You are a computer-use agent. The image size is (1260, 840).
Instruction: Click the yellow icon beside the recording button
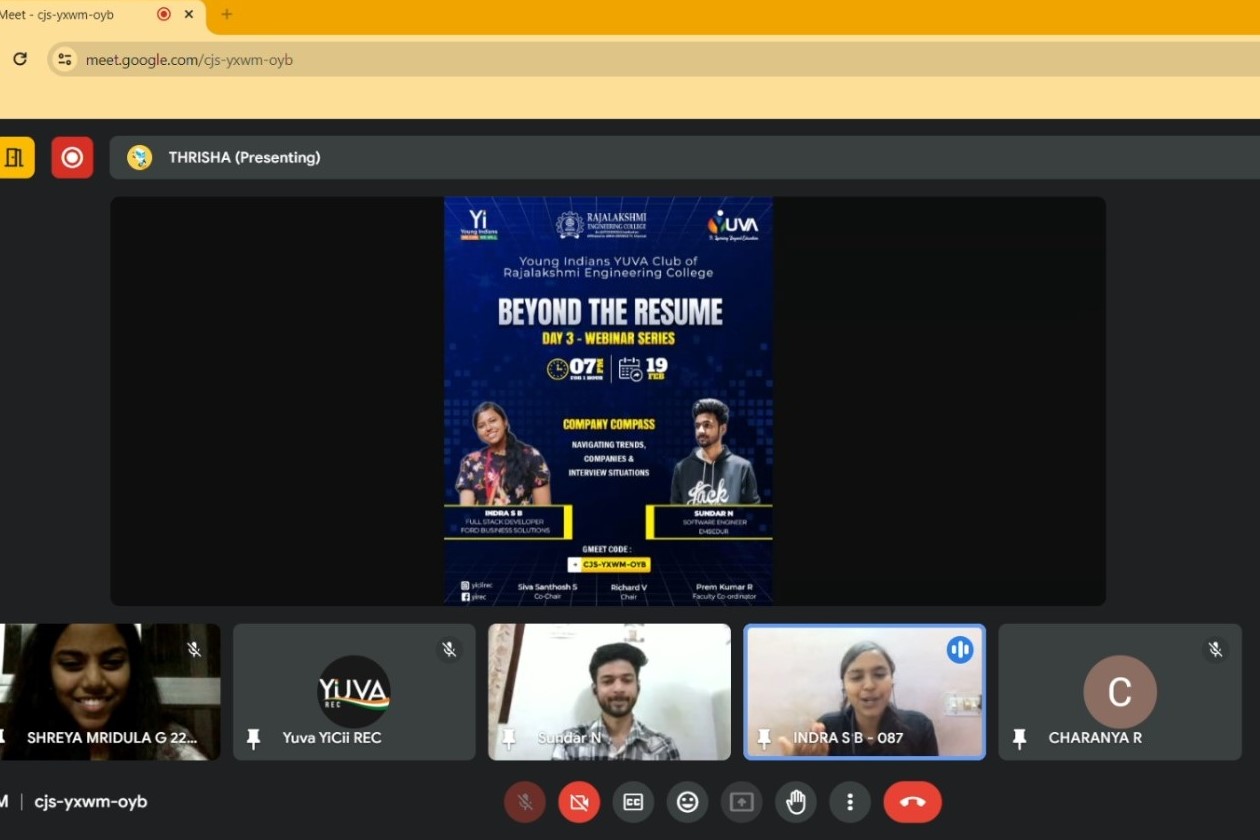tap(14, 158)
